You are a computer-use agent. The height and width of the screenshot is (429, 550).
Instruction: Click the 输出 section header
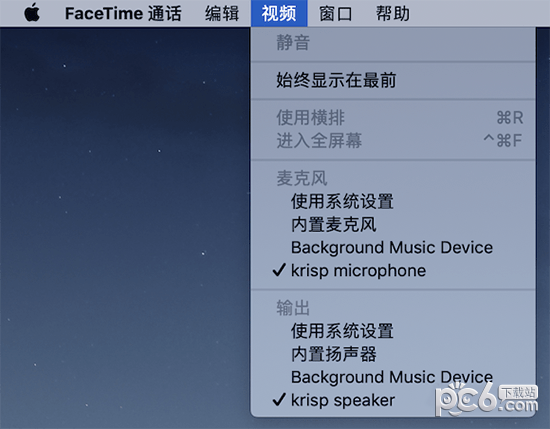(x=293, y=308)
